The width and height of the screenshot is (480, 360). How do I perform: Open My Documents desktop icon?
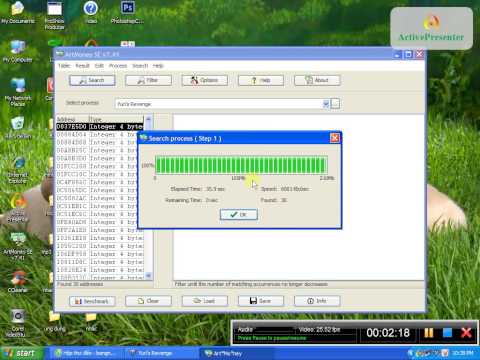tap(18, 13)
